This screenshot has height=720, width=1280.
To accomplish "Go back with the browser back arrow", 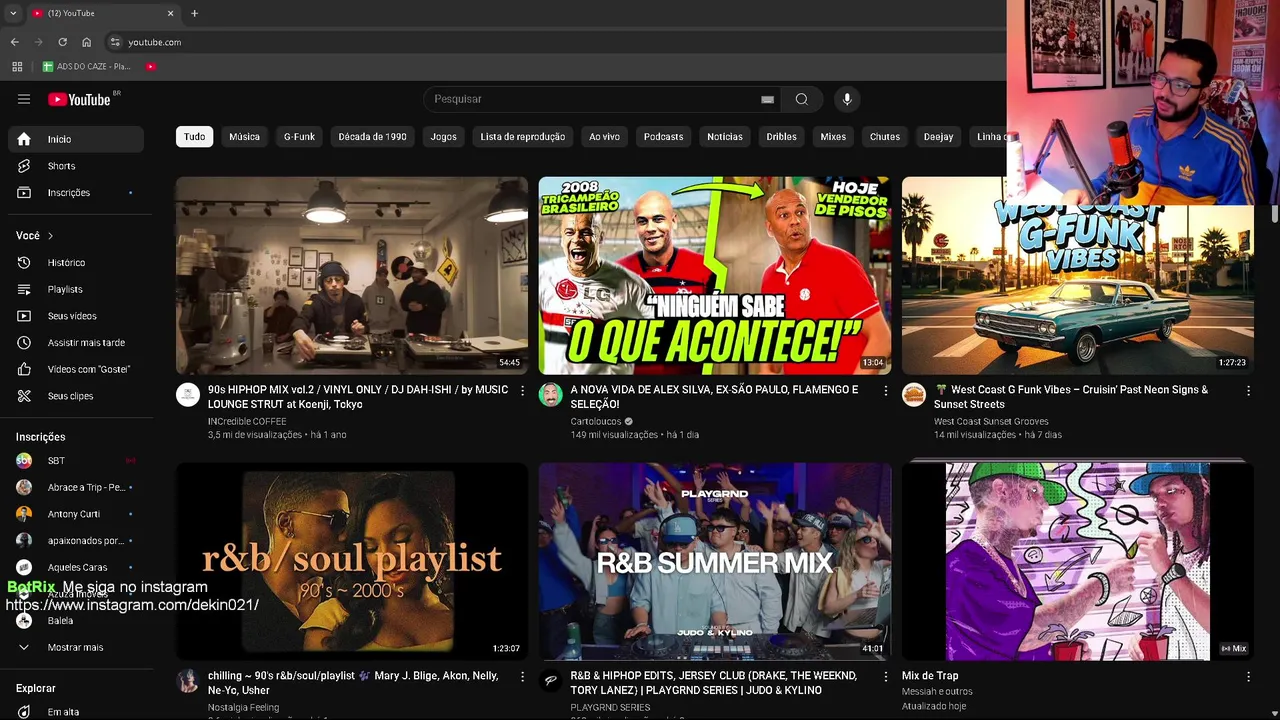I will pyautogui.click(x=15, y=42).
